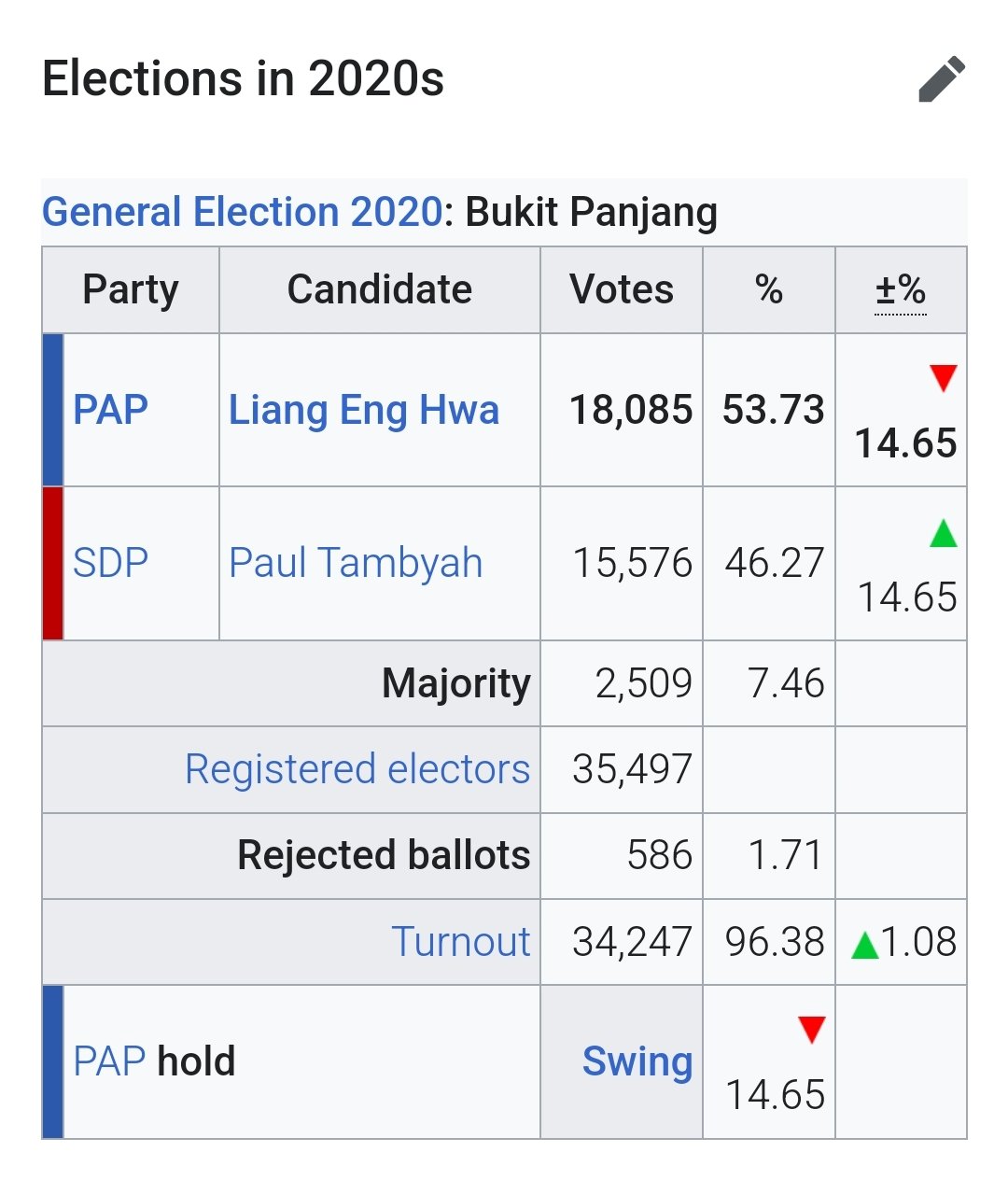Viewport: 1008px width, 1194px height.
Task: Follow the Turnout link
Action: (461, 941)
